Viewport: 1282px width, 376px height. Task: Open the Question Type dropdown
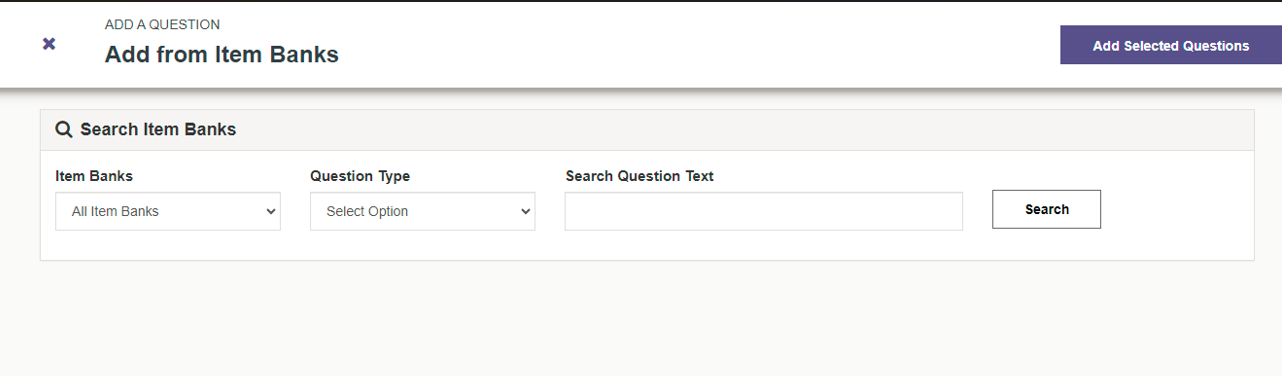click(423, 211)
